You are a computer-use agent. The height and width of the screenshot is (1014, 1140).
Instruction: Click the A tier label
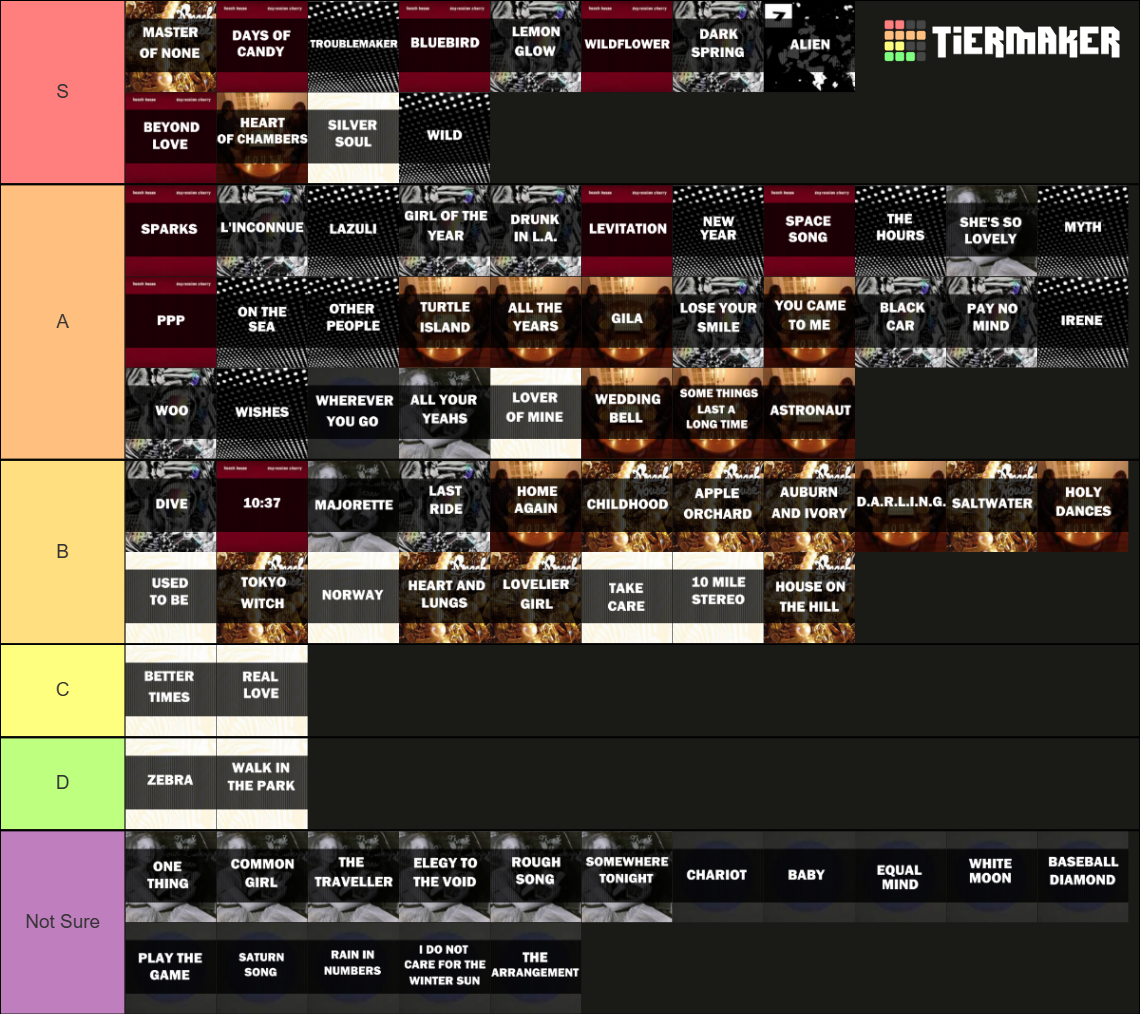coord(63,321)
